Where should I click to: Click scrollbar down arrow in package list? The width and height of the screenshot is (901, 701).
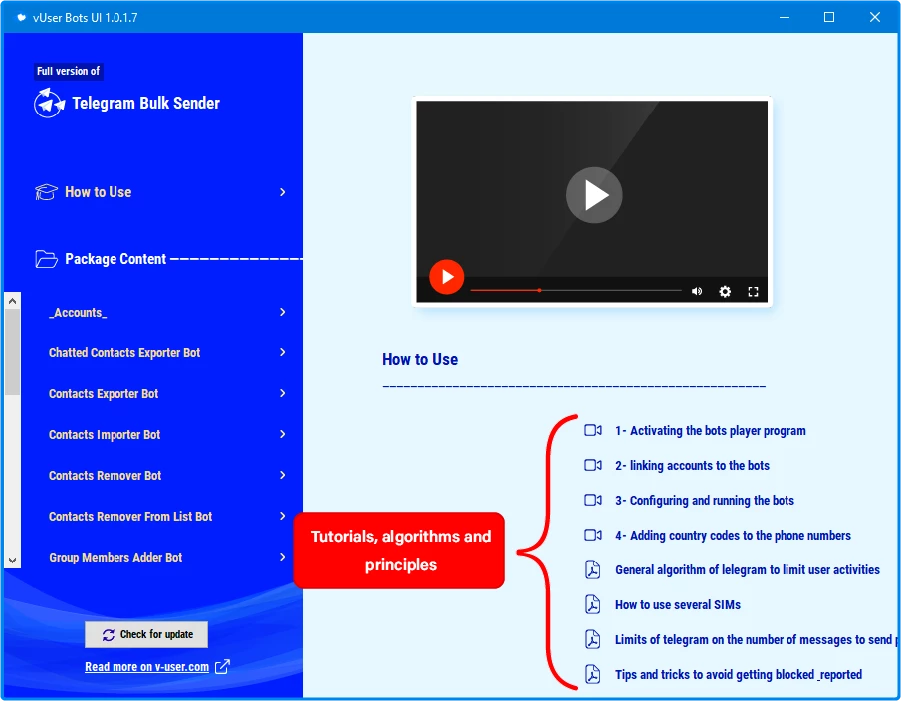click(x=12, y=560)
